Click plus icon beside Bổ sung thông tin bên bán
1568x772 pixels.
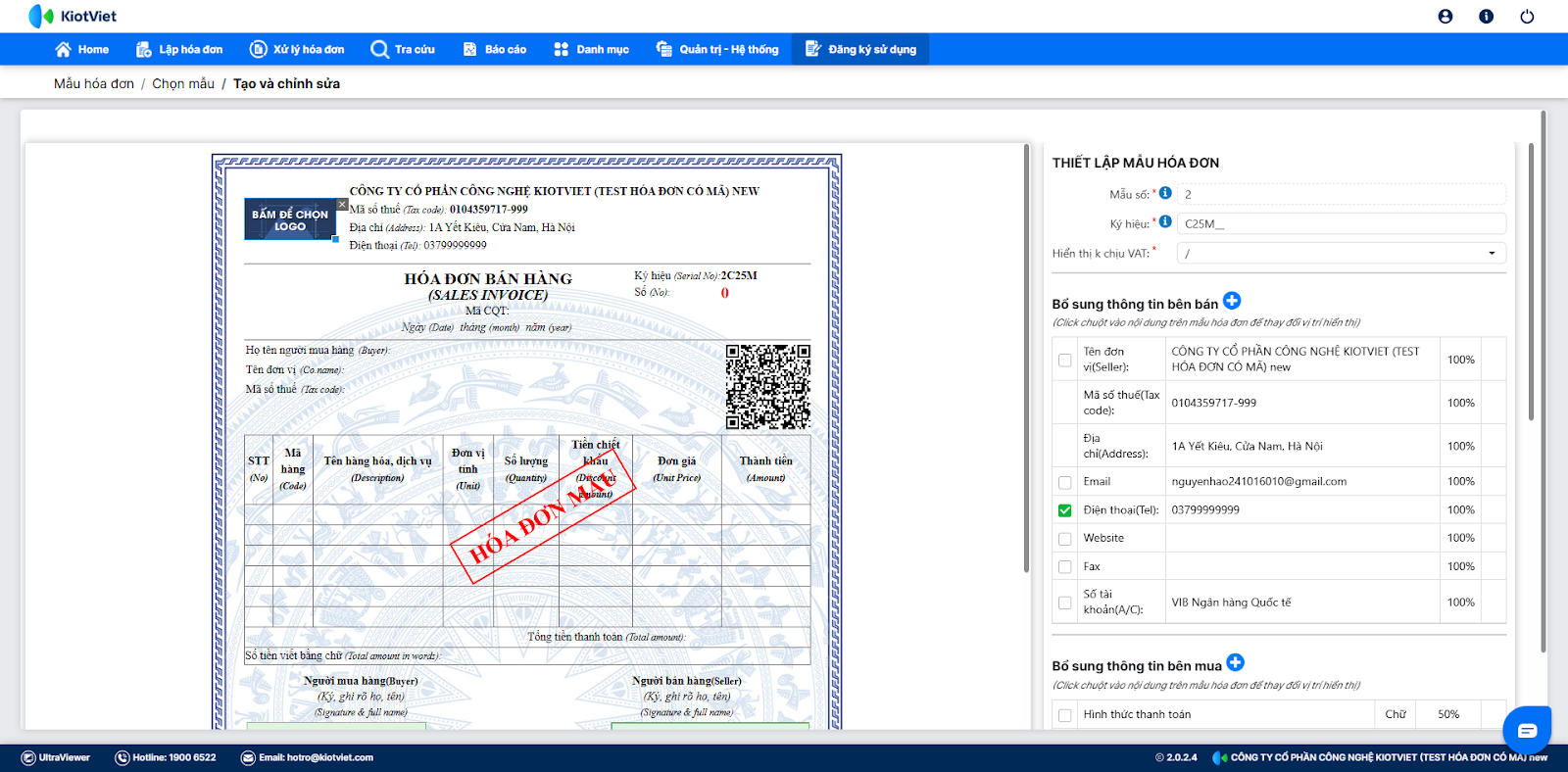coord(1232,301)
